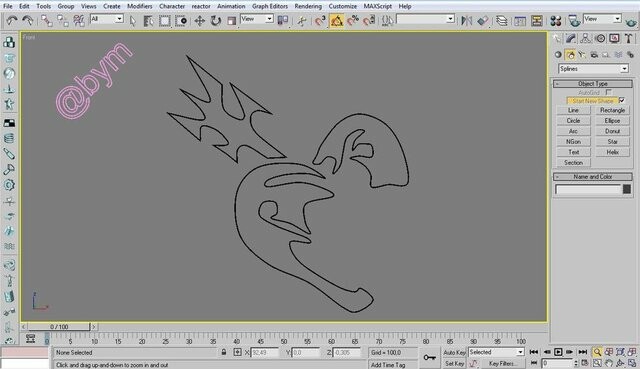640x369 pixels.
Task: Select the Zoom viewport navigation tool
Action: (x=597, y=352)
